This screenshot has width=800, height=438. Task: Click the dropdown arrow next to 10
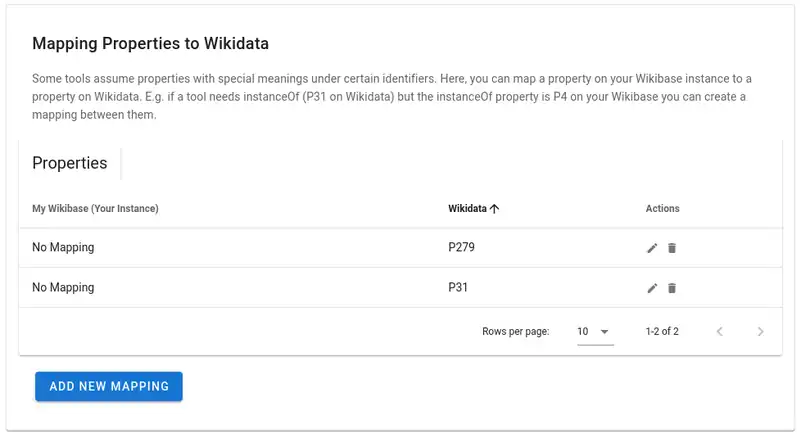604,332
